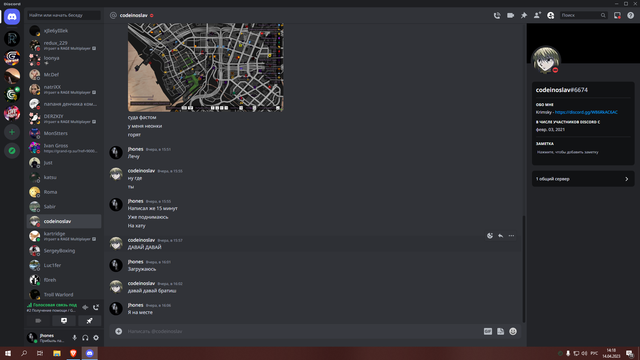The image size is (640, 360).
Task: Open system tray volume icon
Action: coord(584,353)
